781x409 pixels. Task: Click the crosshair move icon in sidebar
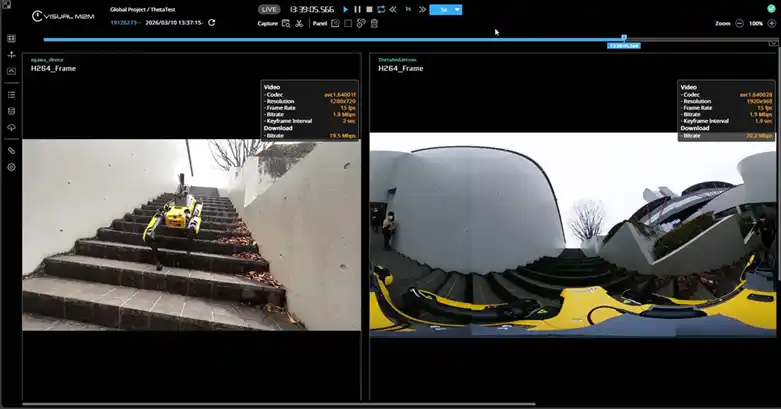point(11,55)
